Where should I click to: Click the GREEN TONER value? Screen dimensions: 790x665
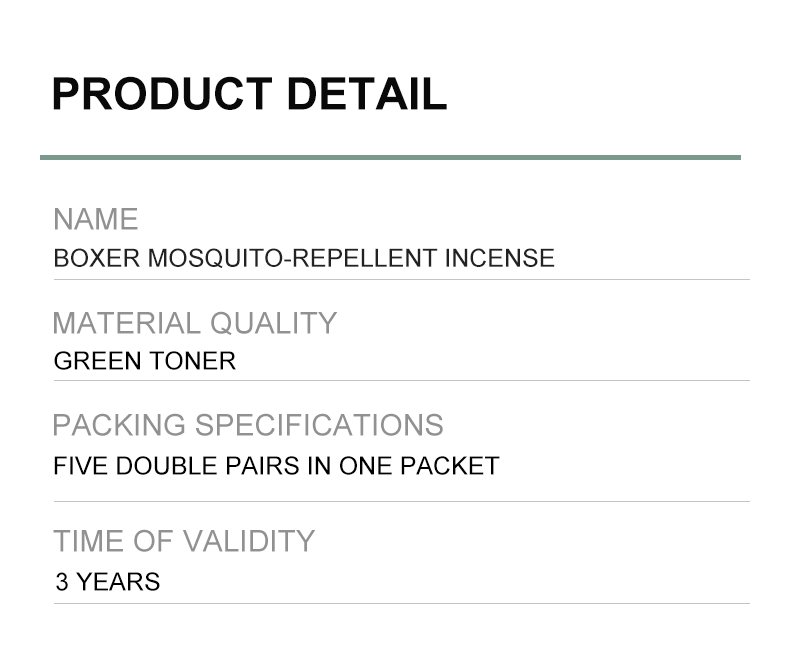point(145,361)
